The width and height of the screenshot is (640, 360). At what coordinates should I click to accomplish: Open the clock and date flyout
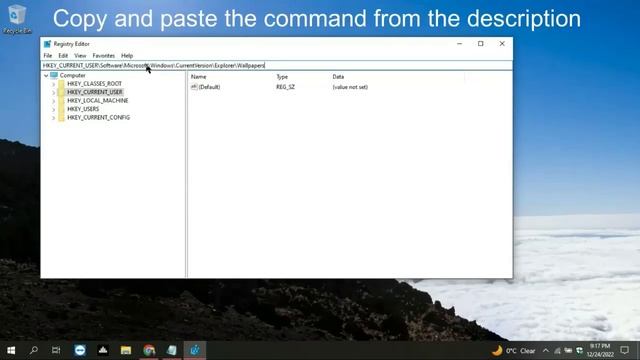pyautogui.click(x=600, y=351)
